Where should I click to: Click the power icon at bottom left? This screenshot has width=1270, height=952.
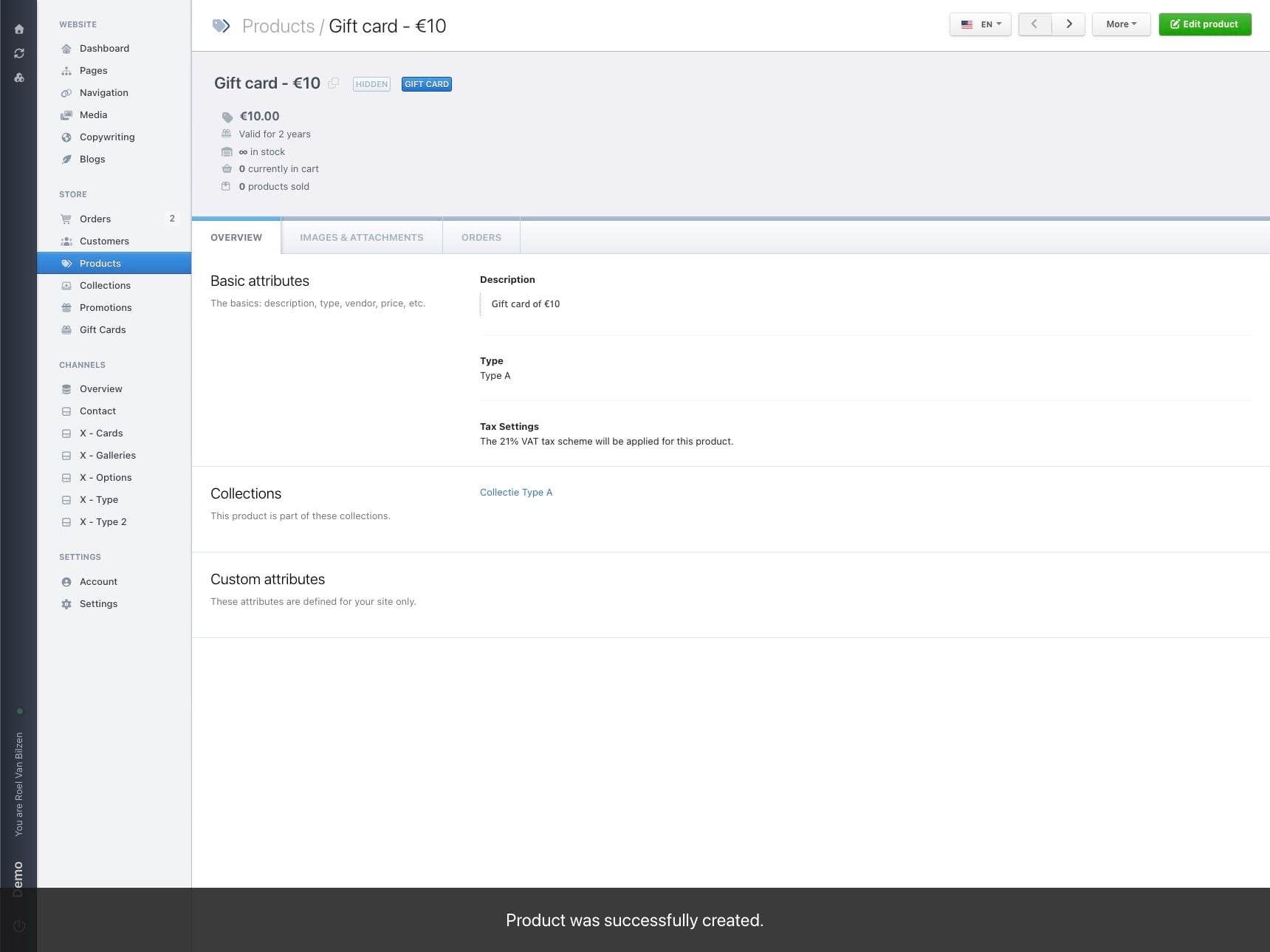tap(19, 925)
